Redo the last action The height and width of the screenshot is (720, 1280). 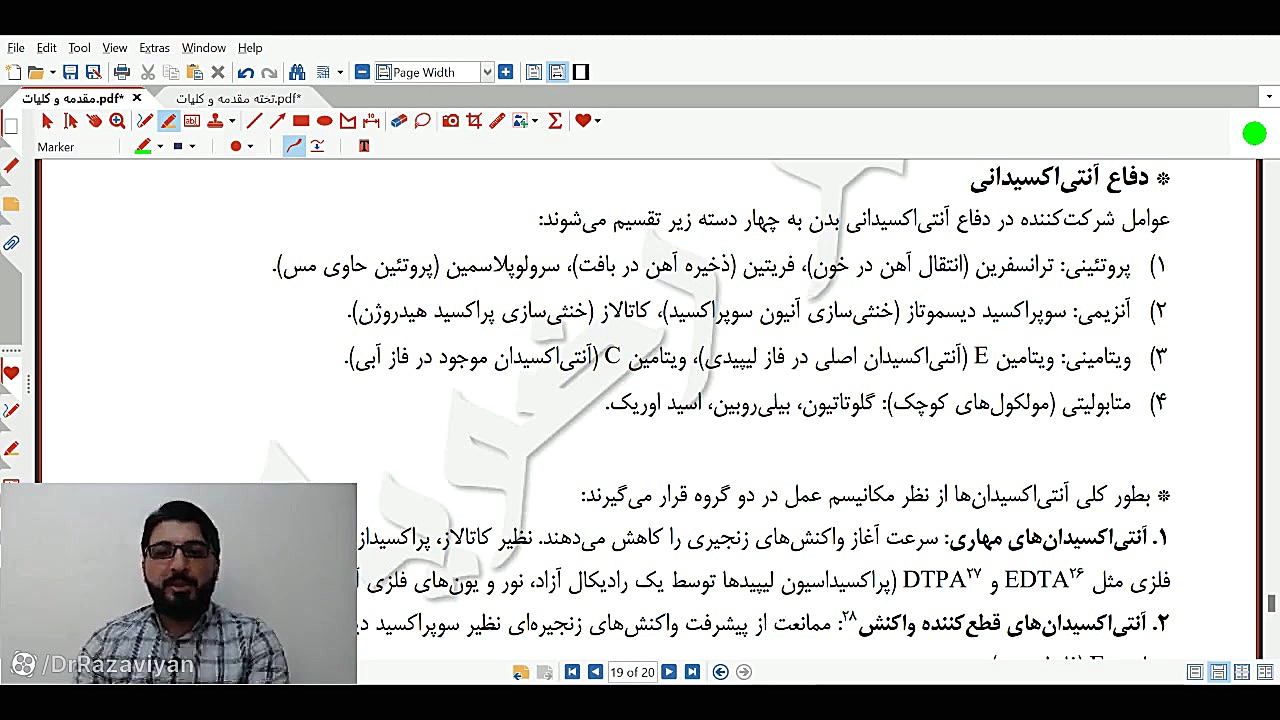coord(269,72)
